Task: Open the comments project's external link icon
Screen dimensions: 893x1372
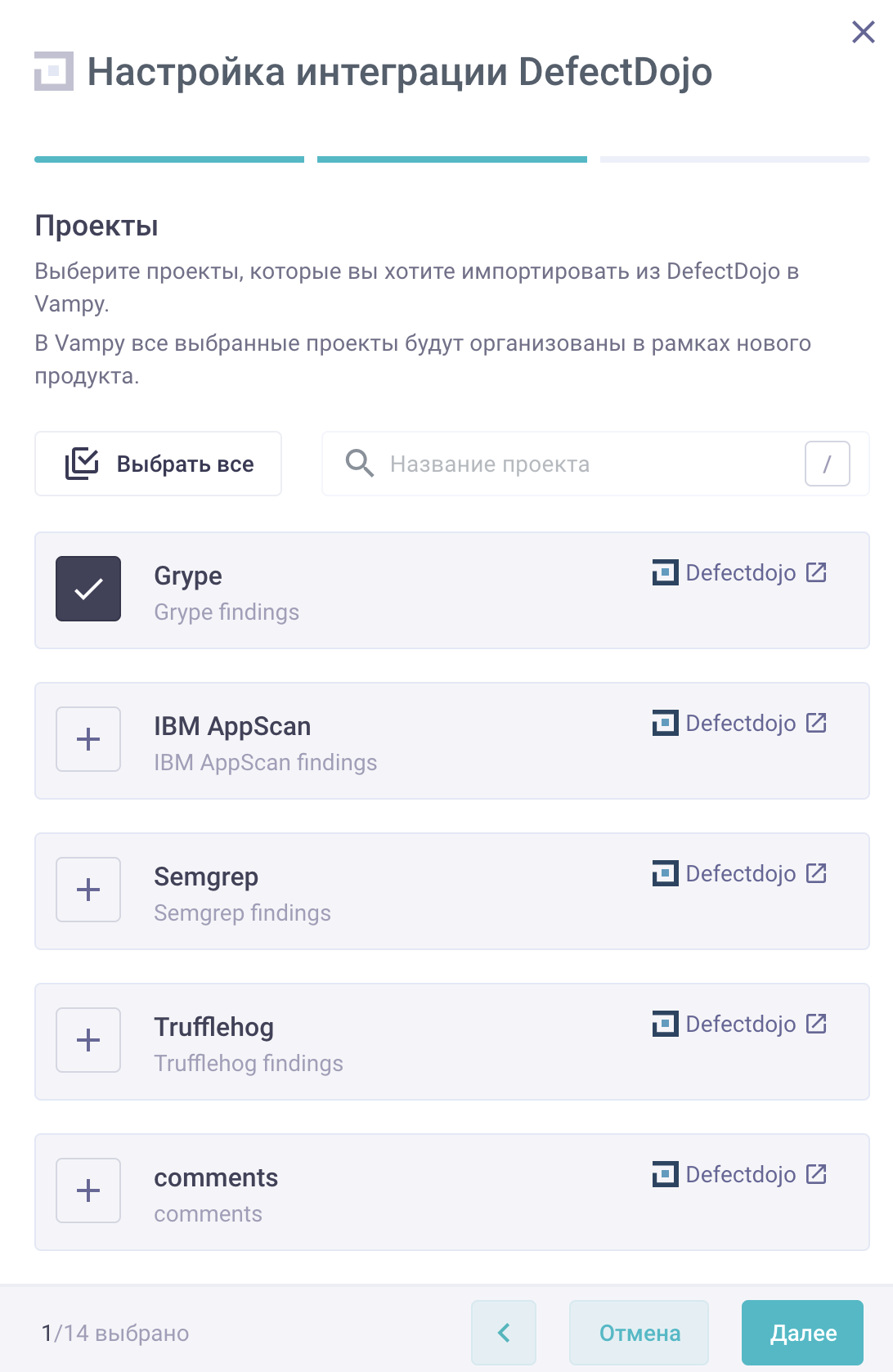Action: coord(816,1174)
